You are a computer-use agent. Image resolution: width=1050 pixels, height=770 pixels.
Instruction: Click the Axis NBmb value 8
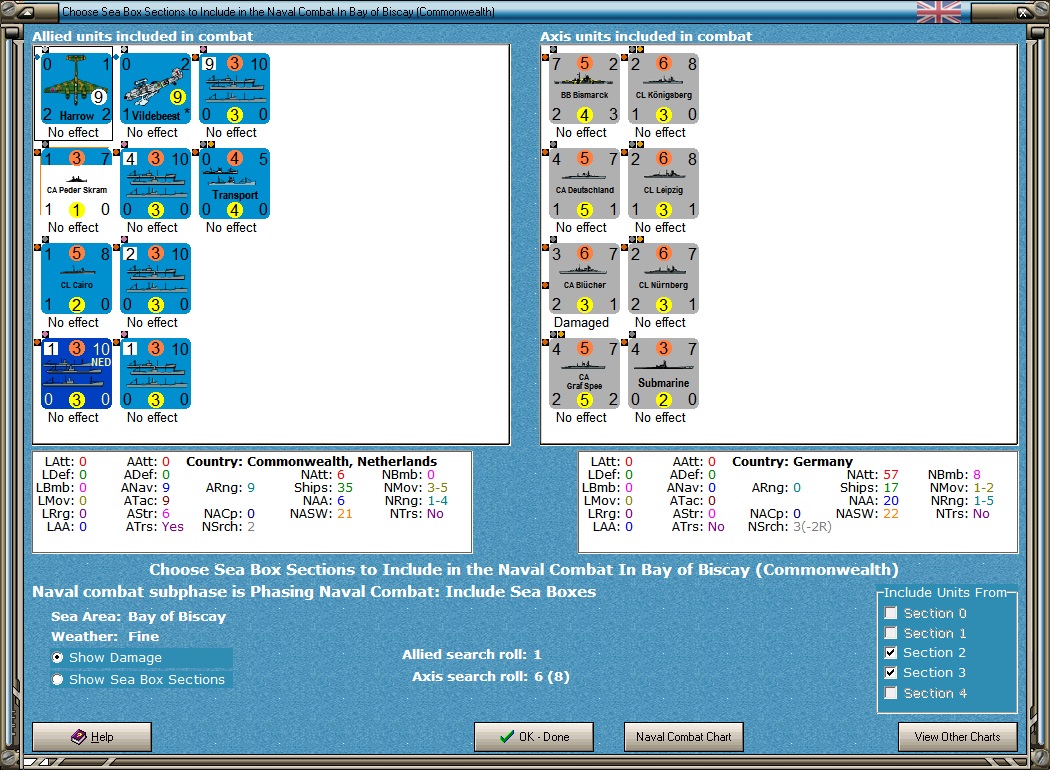tap(977, 475)
